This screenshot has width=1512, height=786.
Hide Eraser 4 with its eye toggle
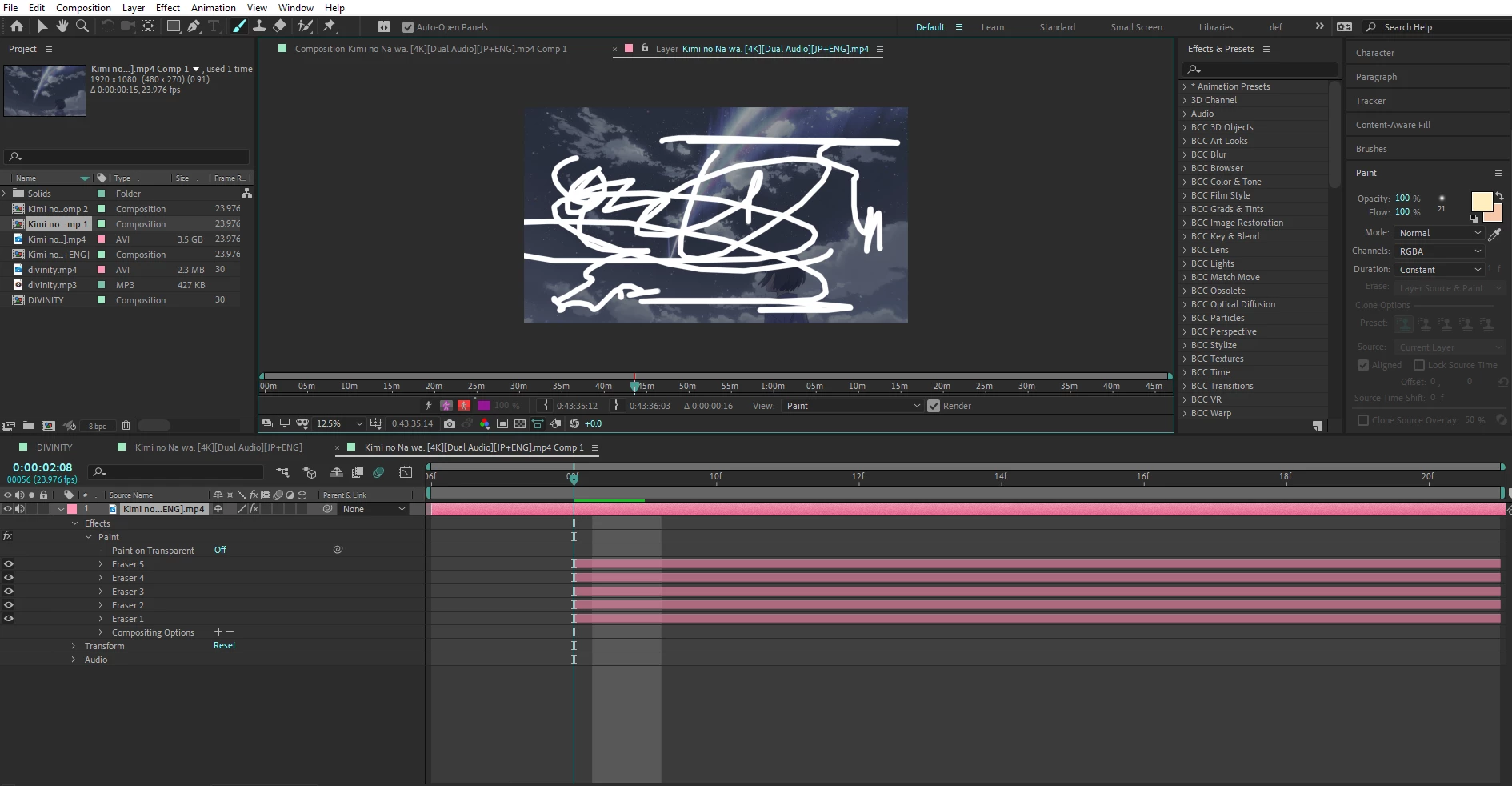click(x=9, y=578)
